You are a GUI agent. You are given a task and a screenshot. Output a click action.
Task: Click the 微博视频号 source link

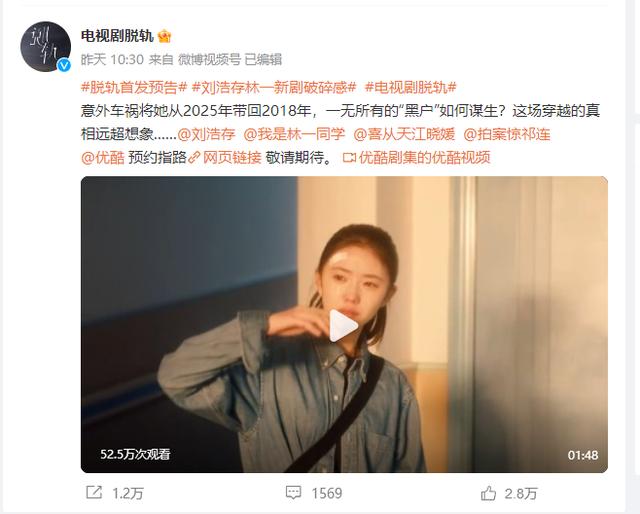[x=209, y=60]
